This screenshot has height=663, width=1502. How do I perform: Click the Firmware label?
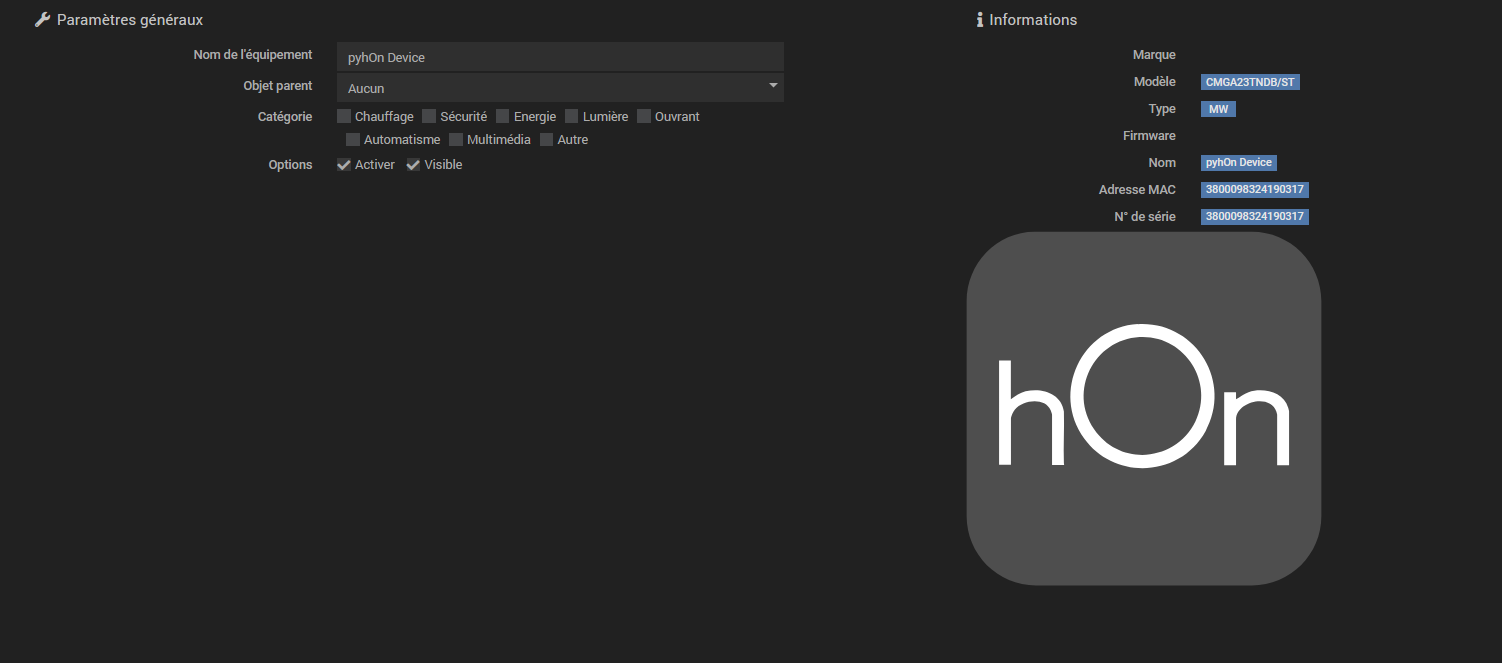[1149, 136]
